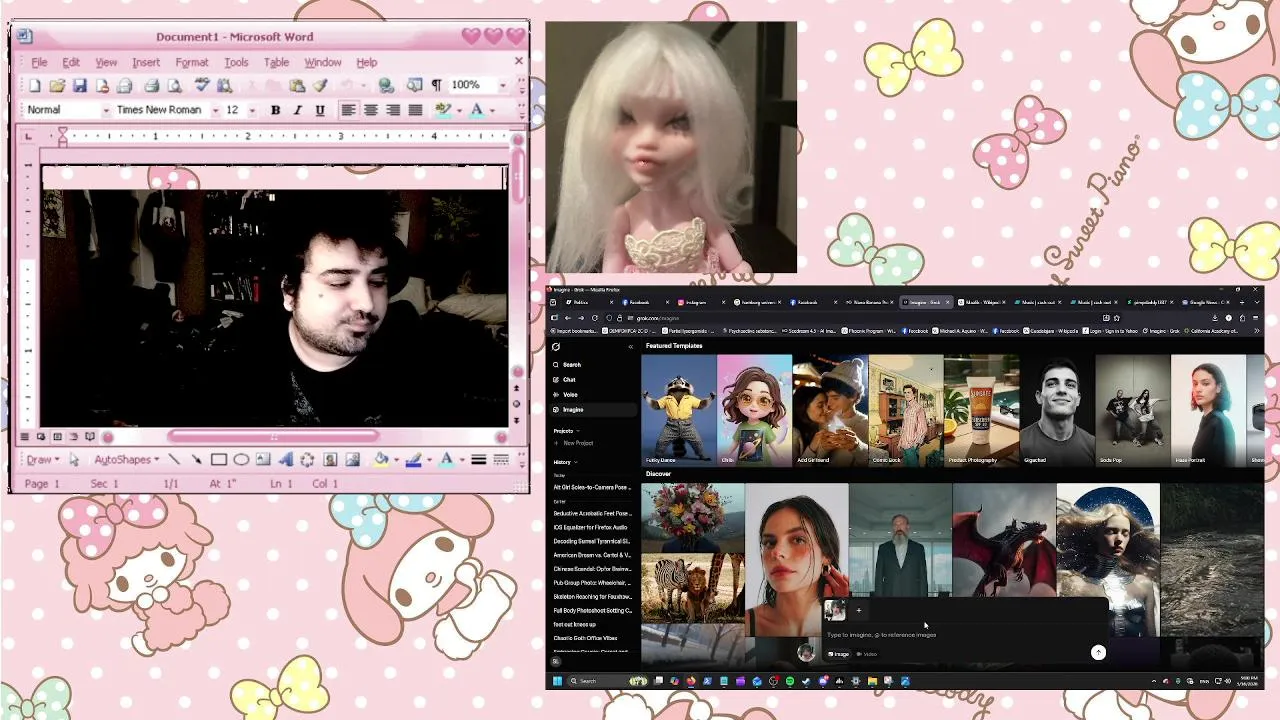Click the Insert Hyperlink globe icon
The width and height of the screenshot is (1280, 720).
coord(386,86)
